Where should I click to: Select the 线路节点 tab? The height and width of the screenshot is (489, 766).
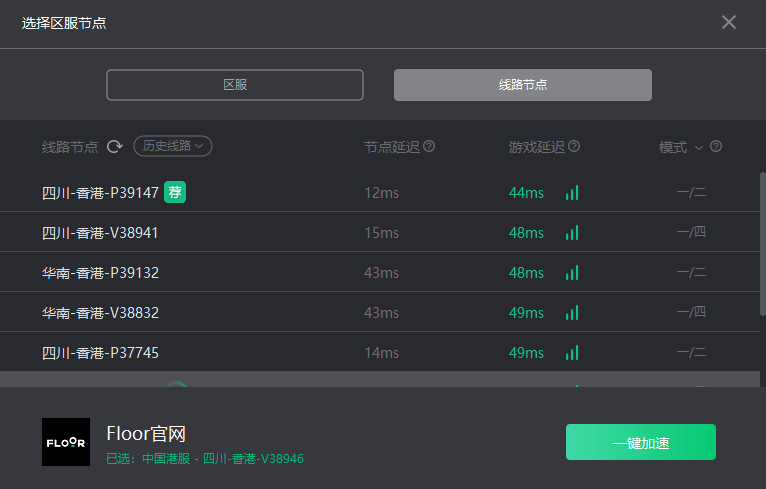tap(523, 85)
